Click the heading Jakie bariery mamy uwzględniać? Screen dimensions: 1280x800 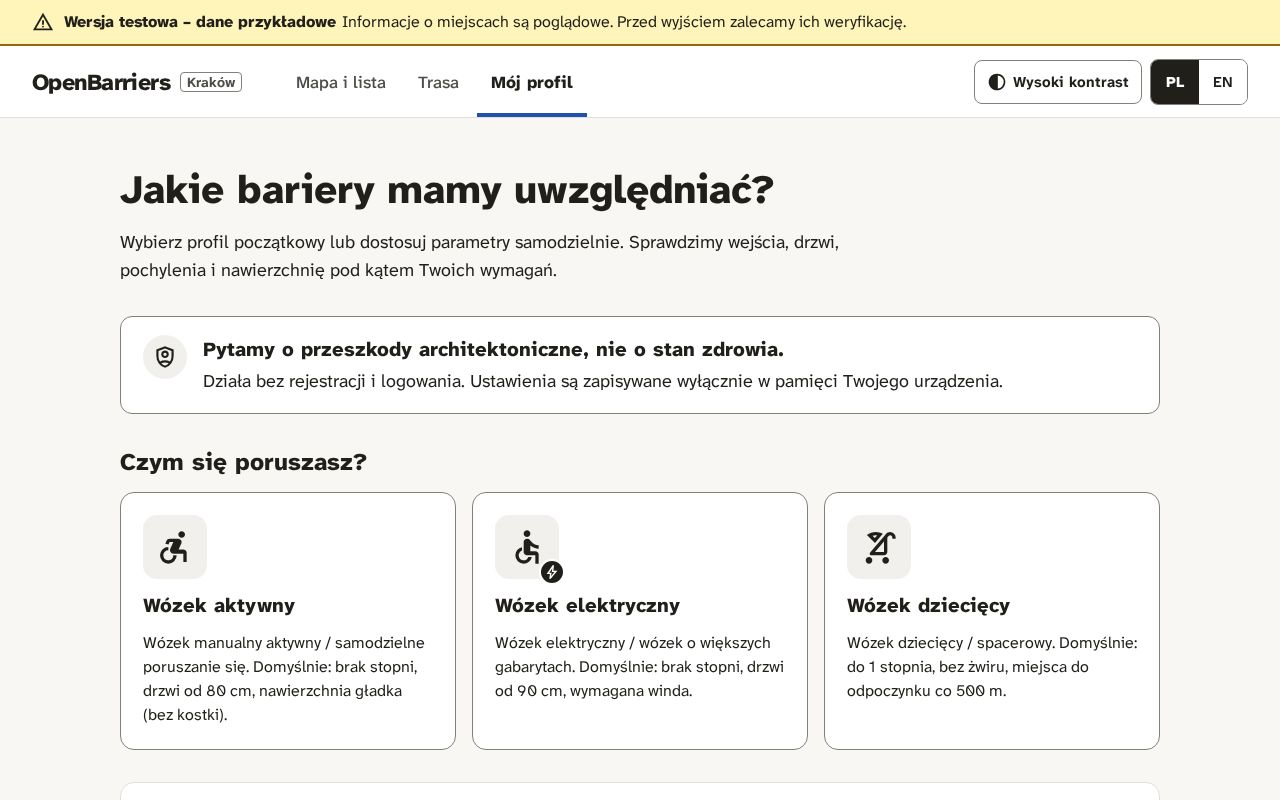pos(447,190)
